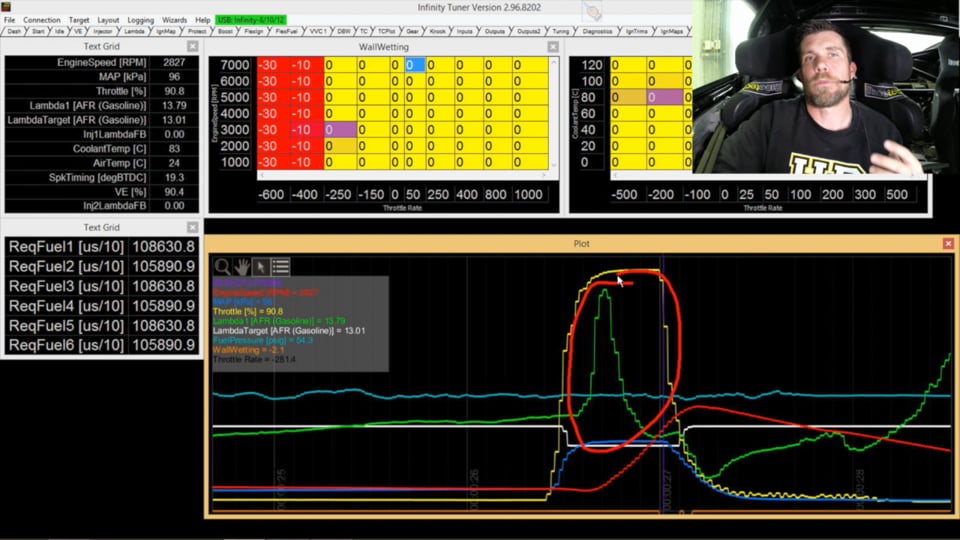Click the application icon in the title bar
Viewport: 960px width, 540px height.
click(6, 7)
